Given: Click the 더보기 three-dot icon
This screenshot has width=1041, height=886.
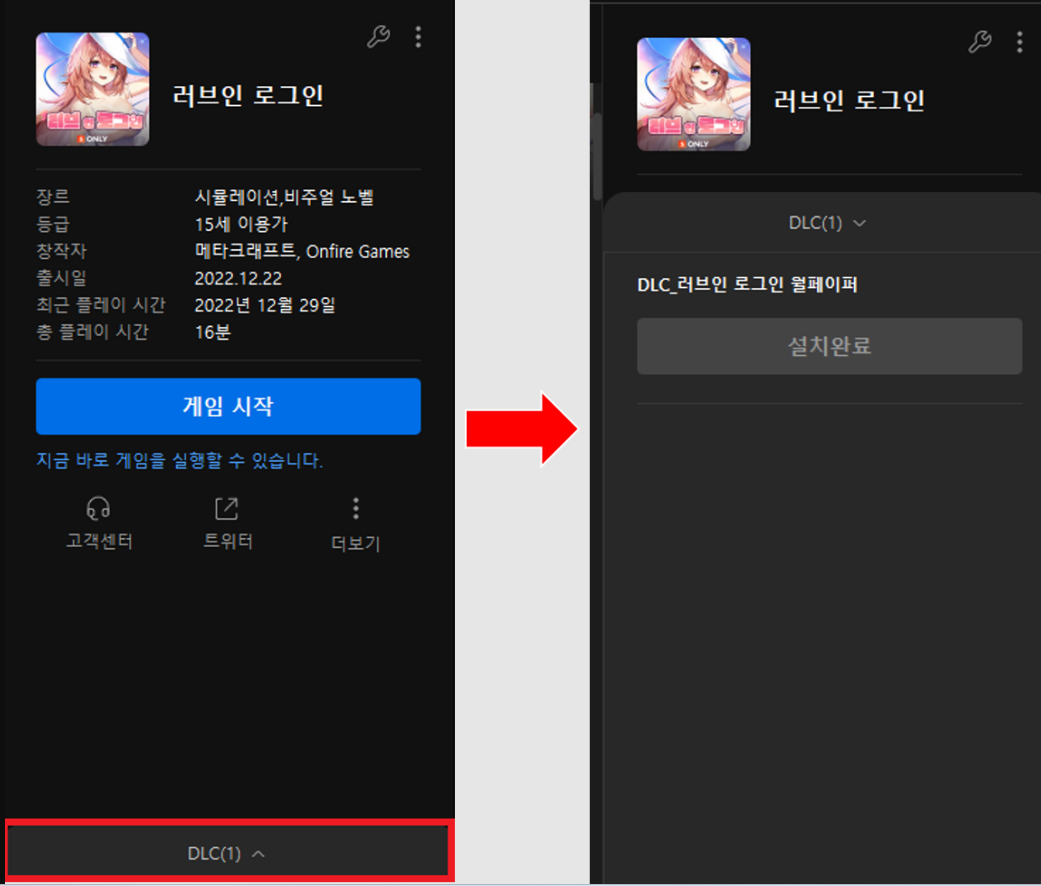Looking at the screenshot, I should [355, 509].
